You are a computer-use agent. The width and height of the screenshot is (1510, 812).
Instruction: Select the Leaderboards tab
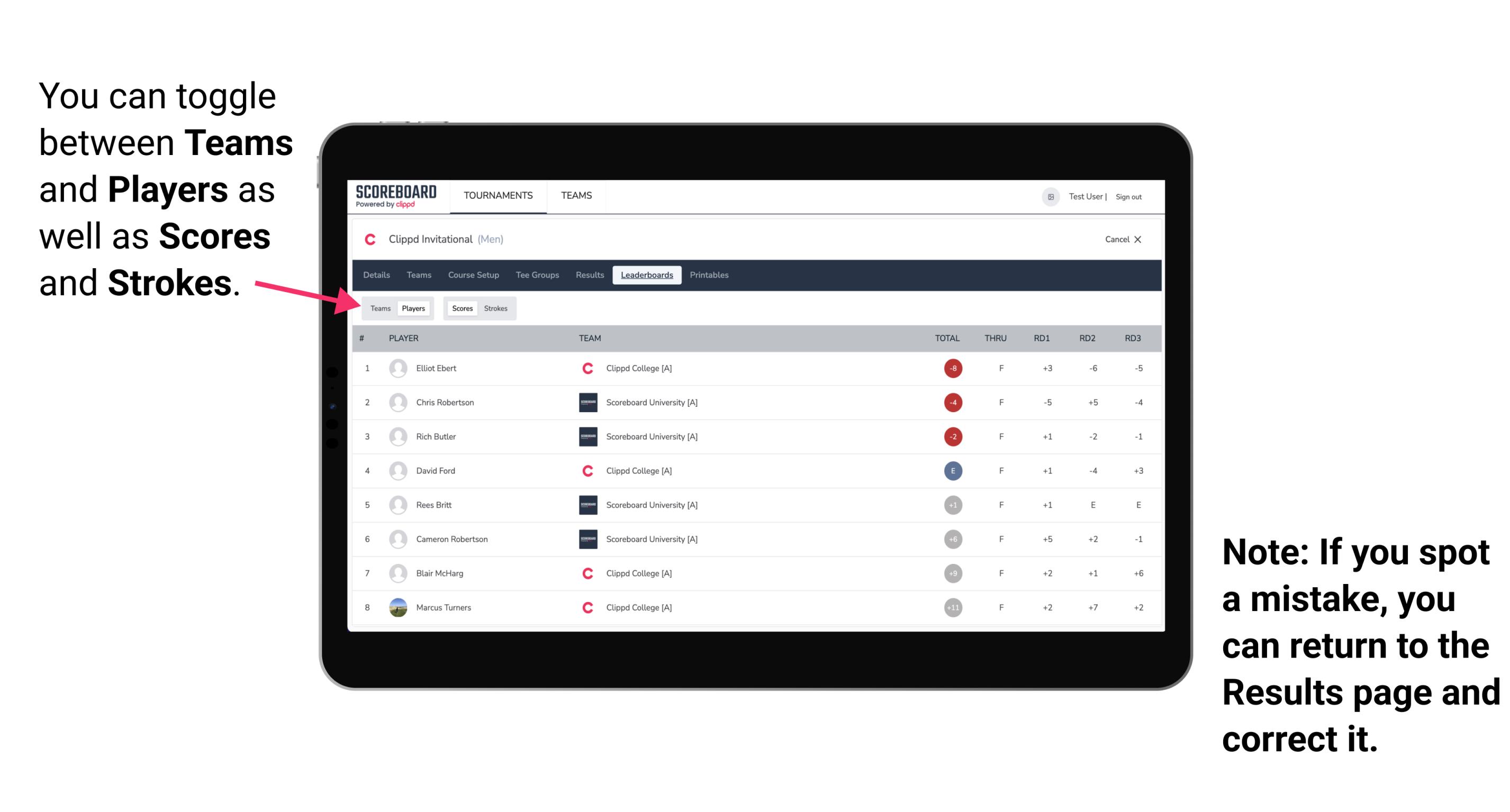[x=647, y=275]
